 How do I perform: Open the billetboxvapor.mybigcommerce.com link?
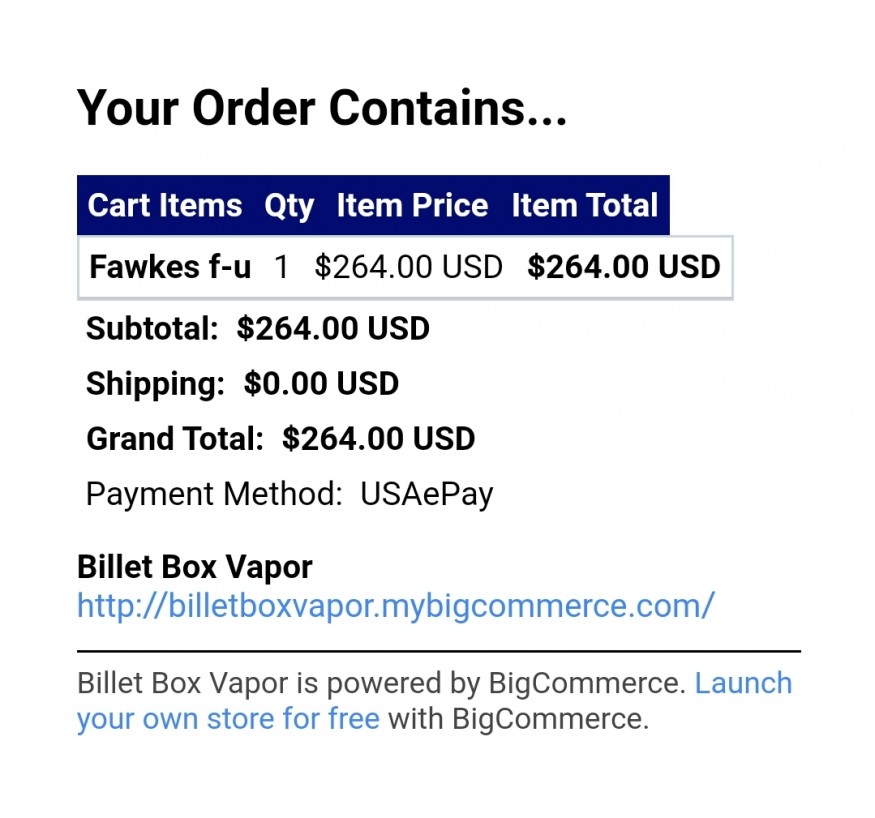tap(395, 605)
